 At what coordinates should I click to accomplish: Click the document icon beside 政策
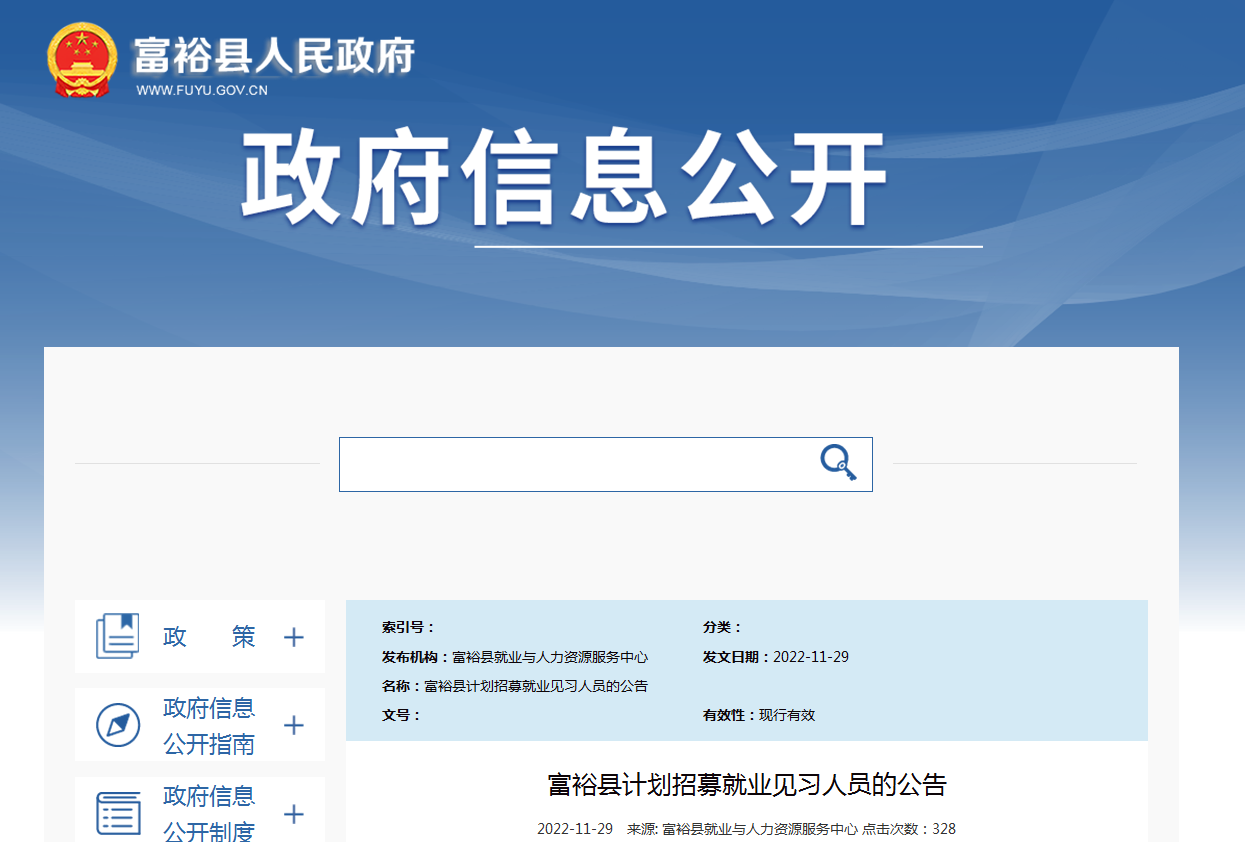coord(117,636)
